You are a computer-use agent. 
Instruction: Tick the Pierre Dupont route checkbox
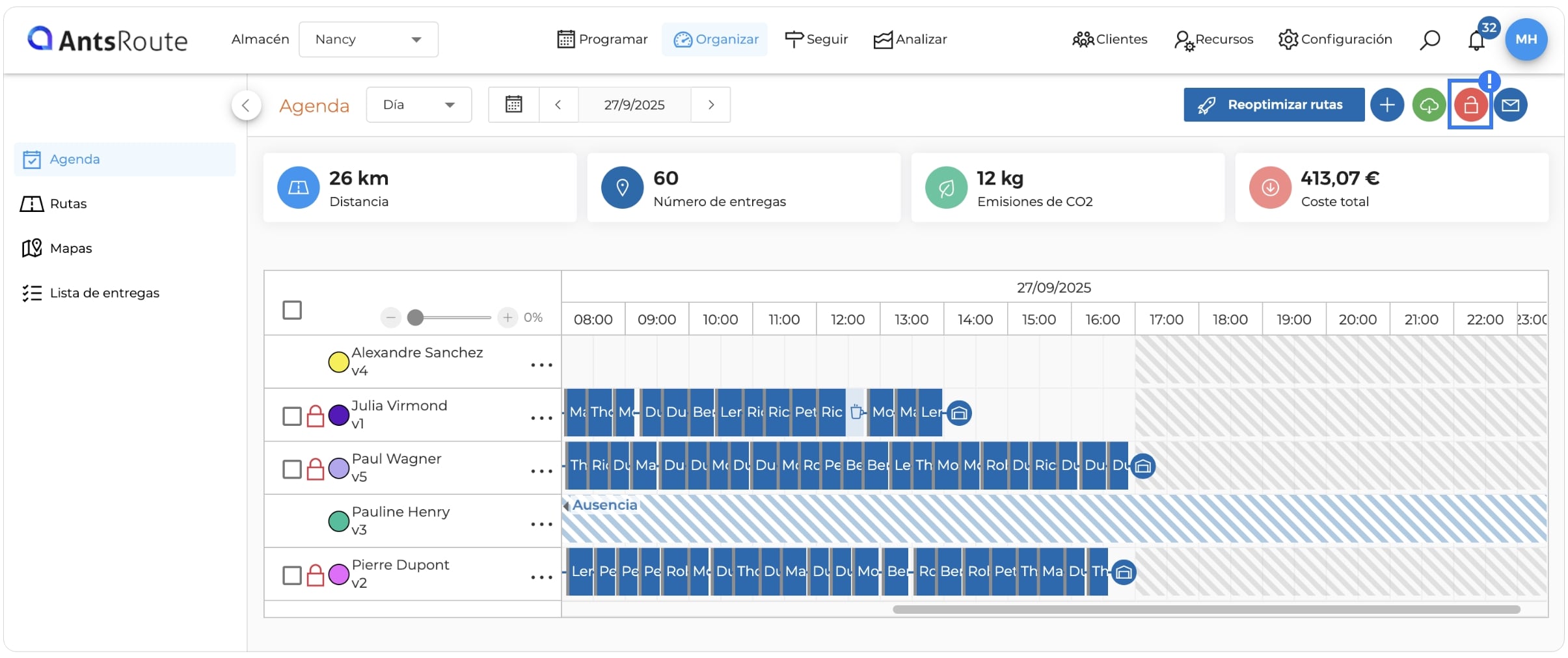292,575
